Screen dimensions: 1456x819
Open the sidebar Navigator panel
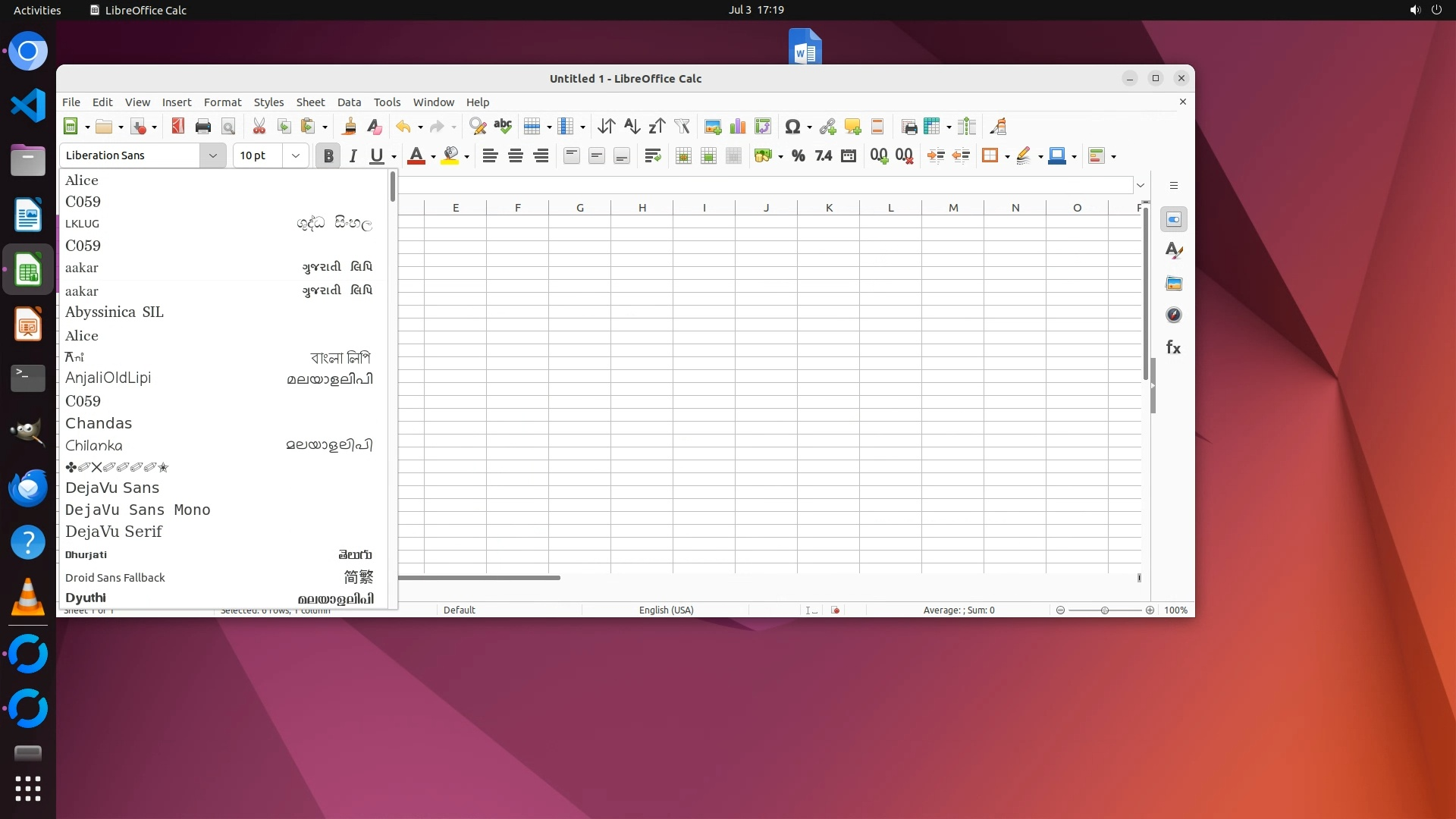1173,315
